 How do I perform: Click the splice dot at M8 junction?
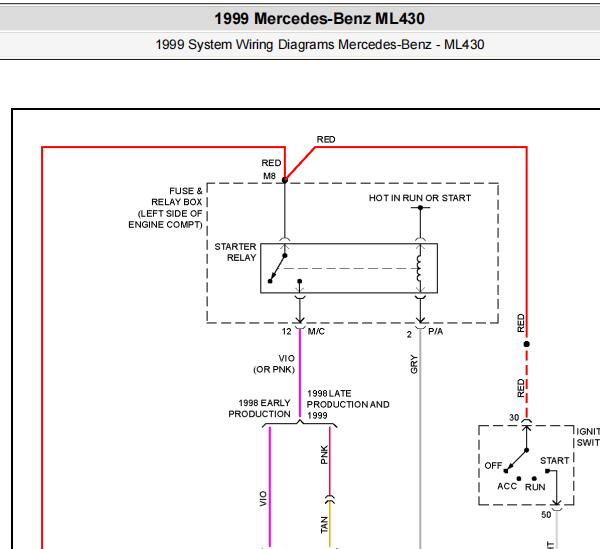285,180
